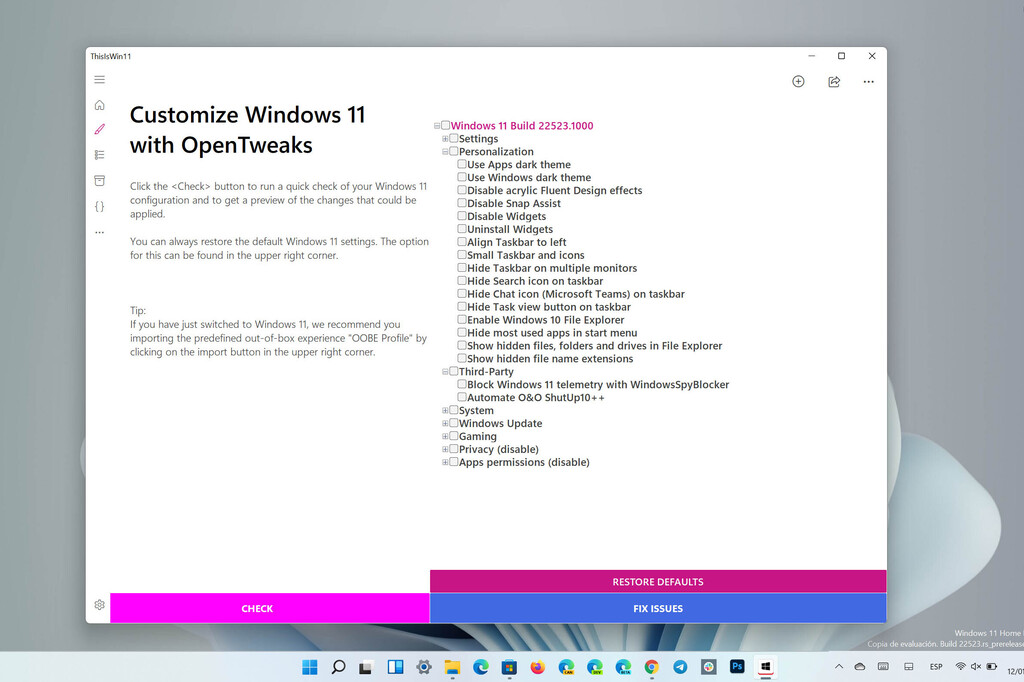
Task: Select the pencil OpenTweaks icon in the sidebar
Action: click(99, 129)
